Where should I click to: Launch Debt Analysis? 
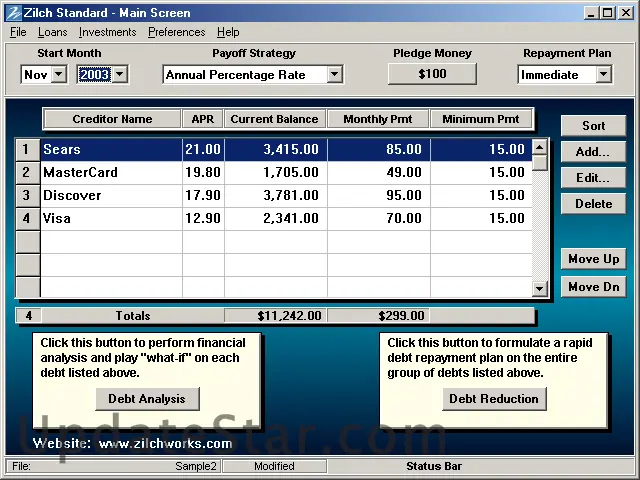point(147,399)
